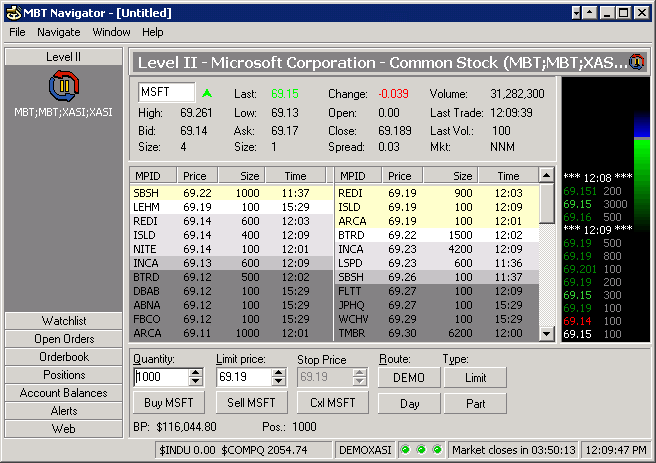The height and width of the screenshot is (463, 656).
Task: Click the Market closes countdown in status bar
Action: click(x=514, y=450)
